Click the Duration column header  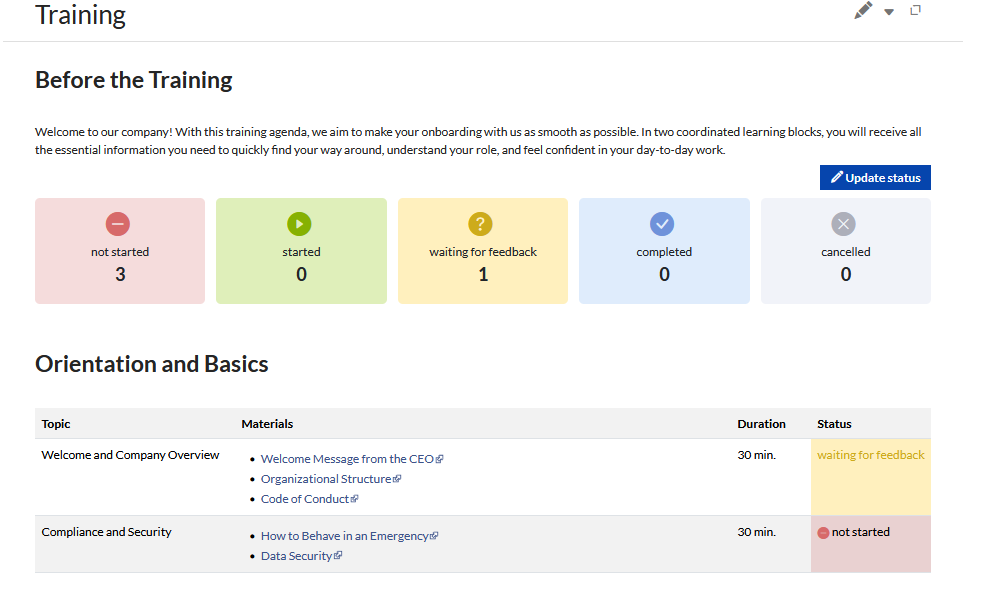[x=761, y=424]
